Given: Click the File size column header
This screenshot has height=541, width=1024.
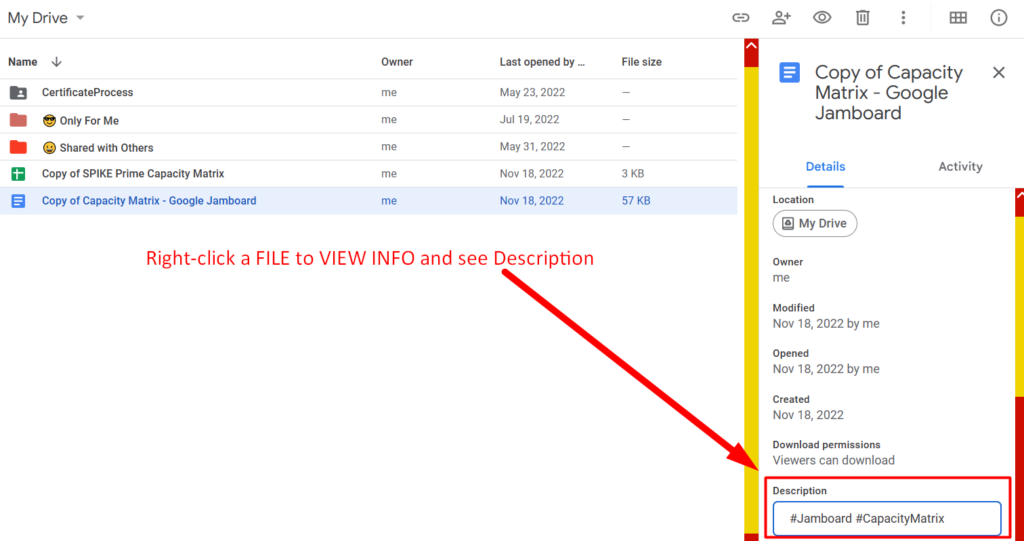Looking at the screenshot, I should (641, 62).
